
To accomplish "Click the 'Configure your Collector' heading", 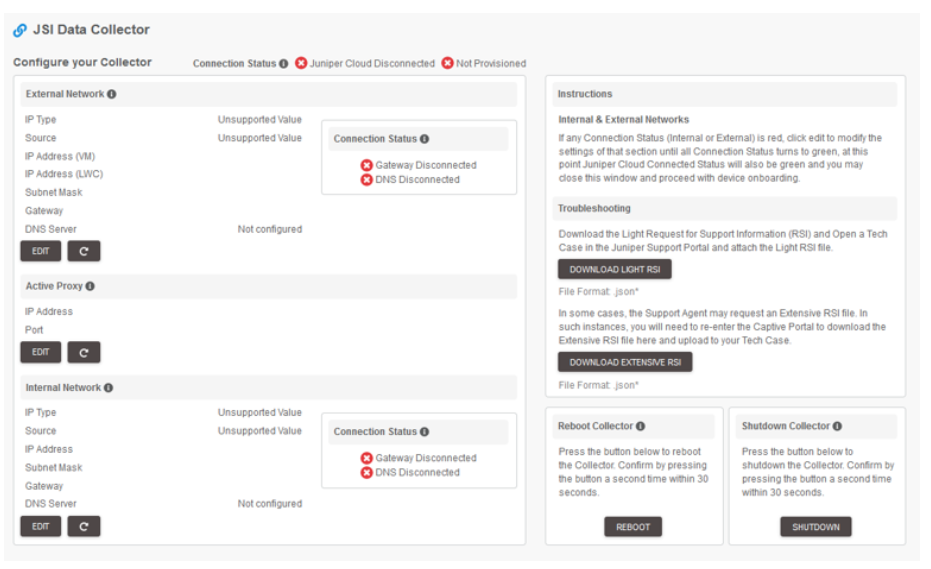I will point(83,62).
